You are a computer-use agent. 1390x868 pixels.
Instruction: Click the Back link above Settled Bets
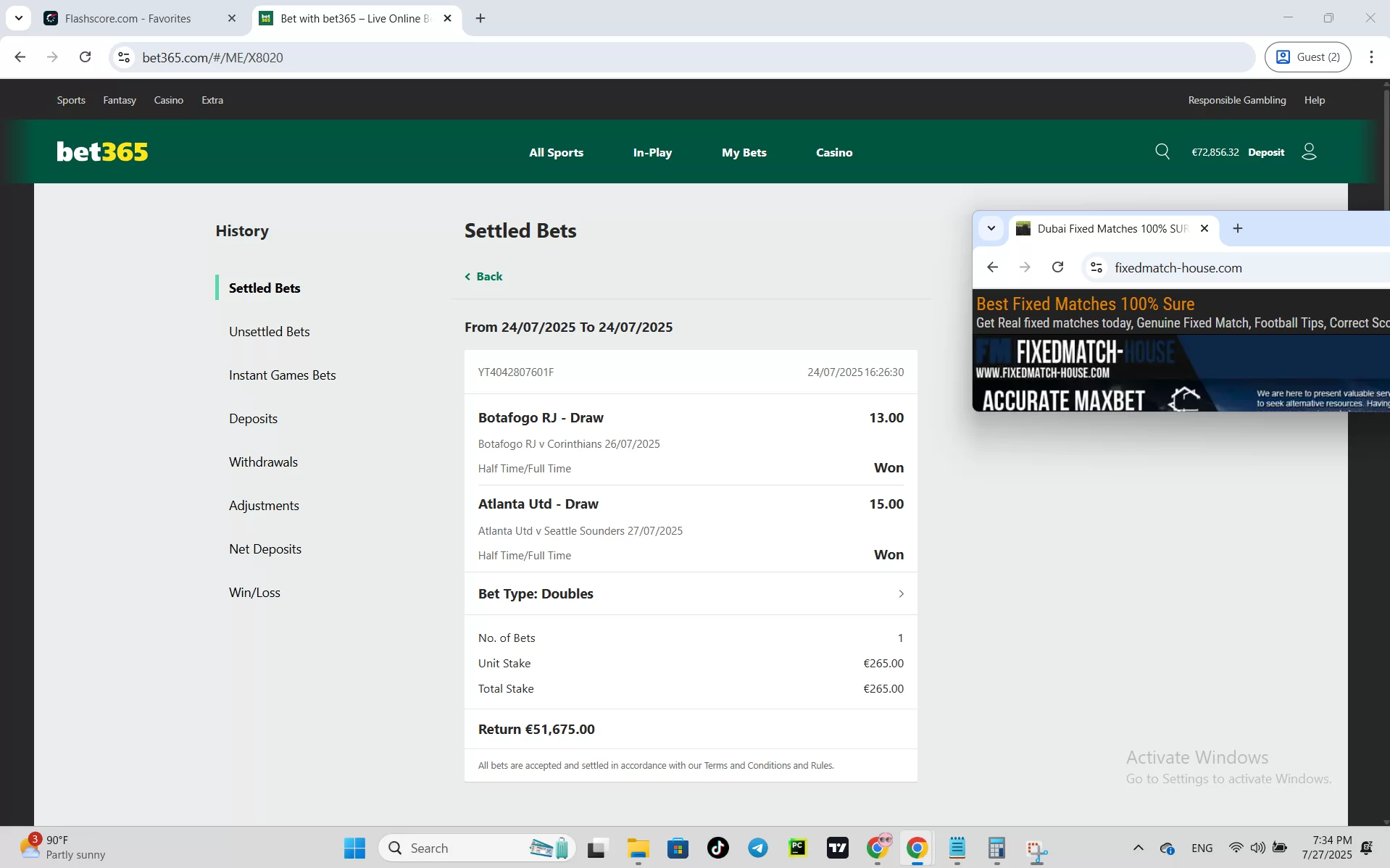[483, 276]
